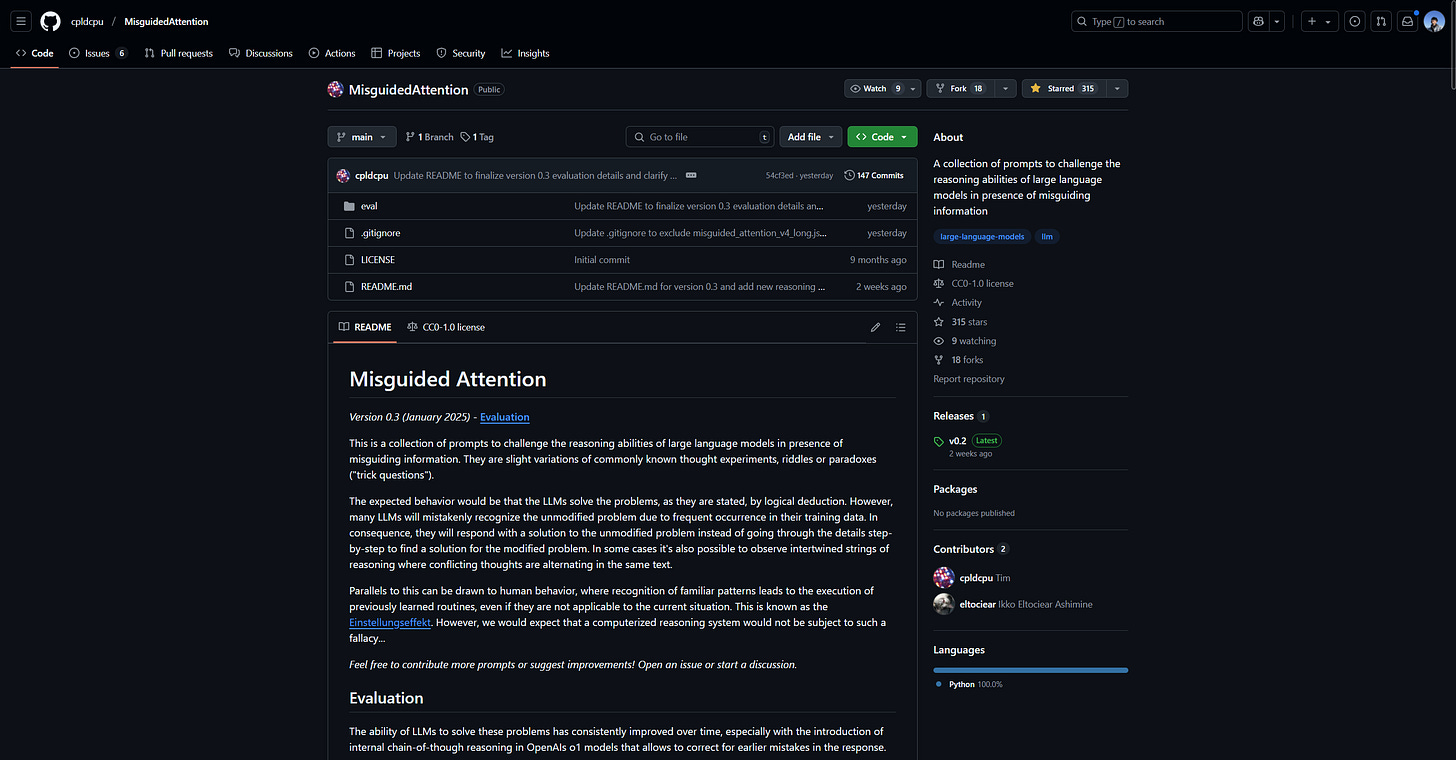This screenshot has width=1456, height=760.
Task: Select the CC0-1.0 license tab
Action: pos(446,327)
